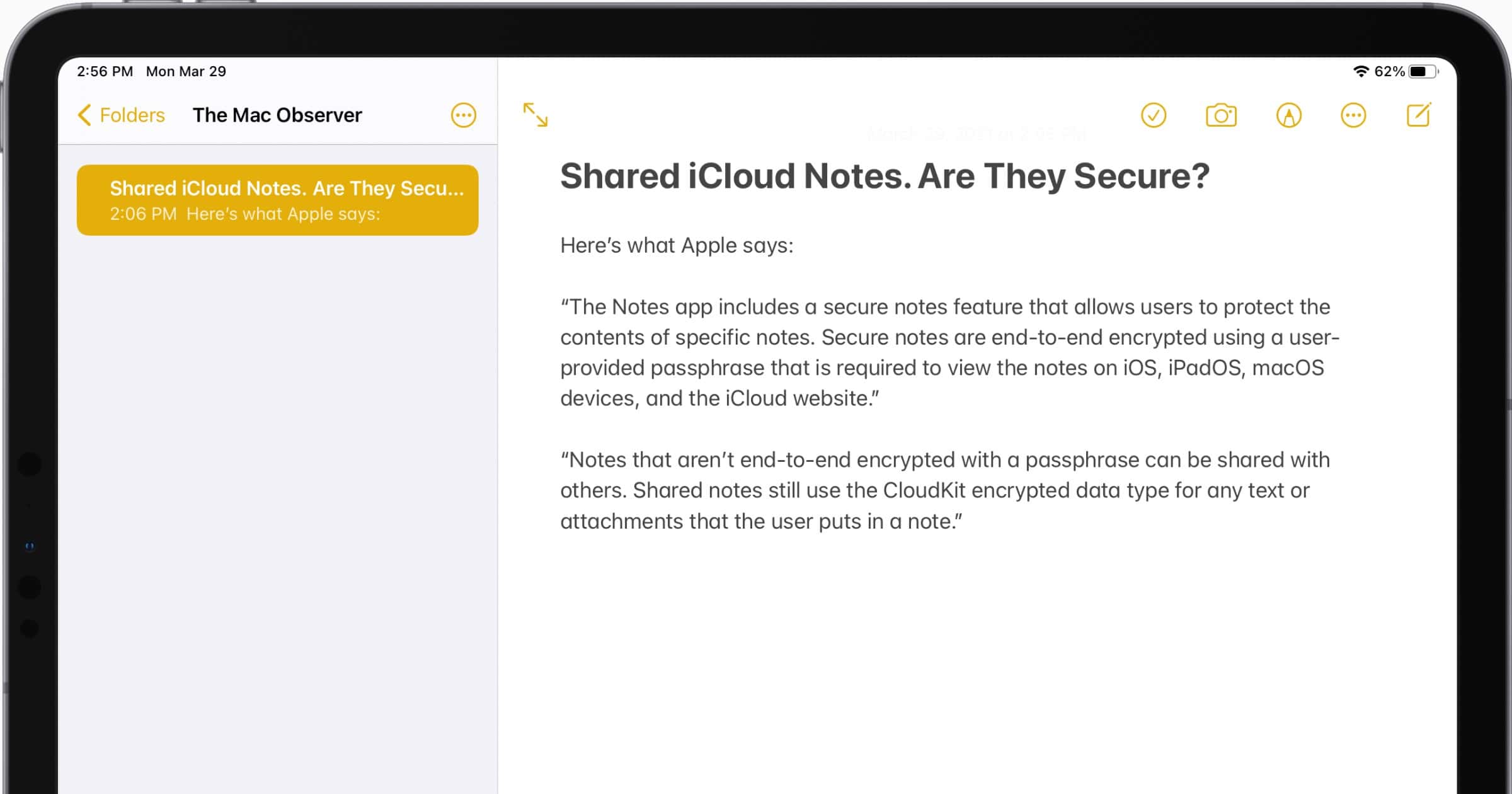
Task: Tap the resize/expand diagonal arrow icon
Action: [x=536, y=114]
